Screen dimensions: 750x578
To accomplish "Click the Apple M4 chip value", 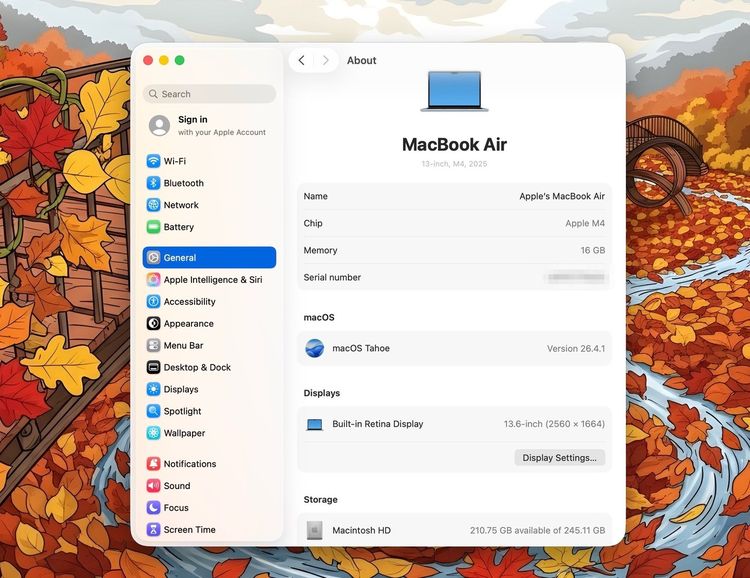I will tap(585, 223).
